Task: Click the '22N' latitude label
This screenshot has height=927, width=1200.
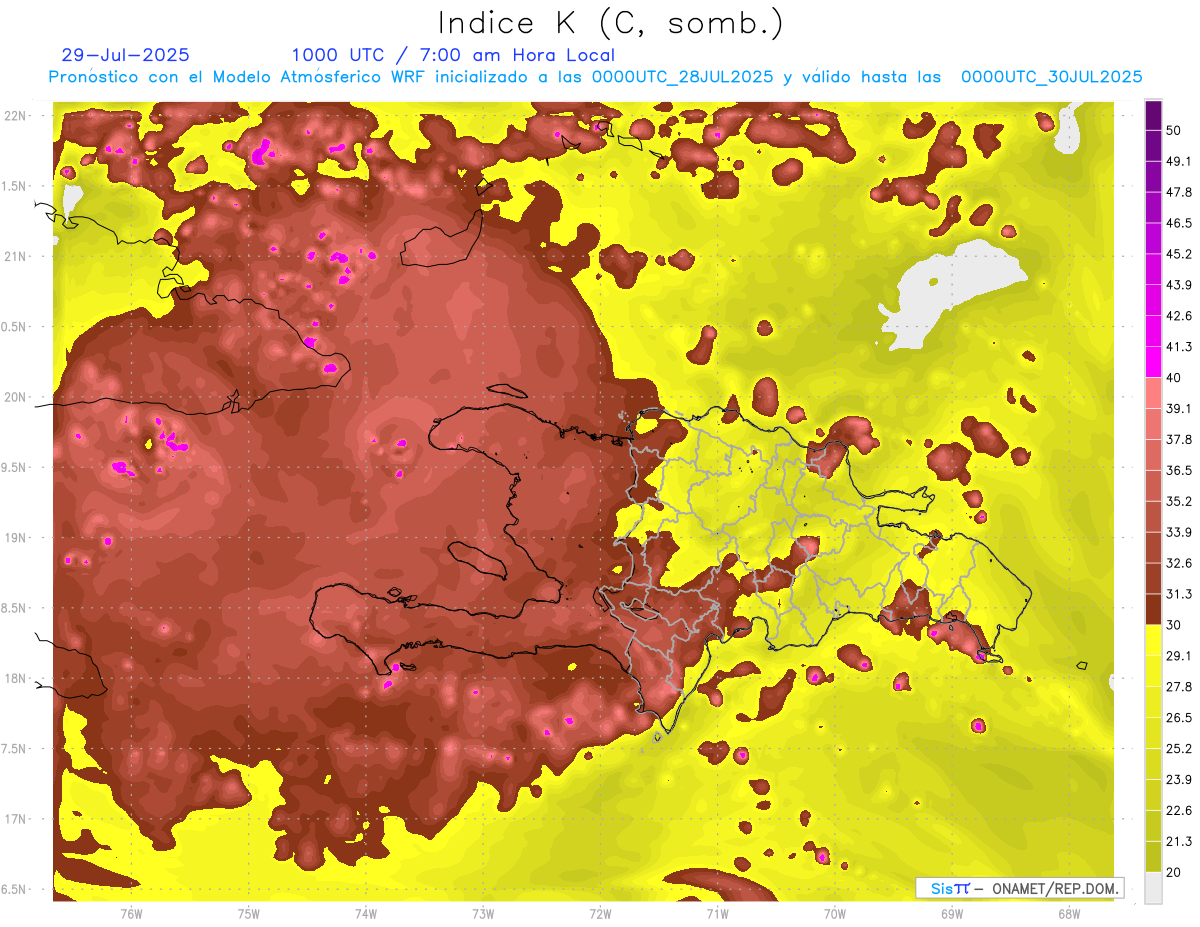Action: (16, 115)
